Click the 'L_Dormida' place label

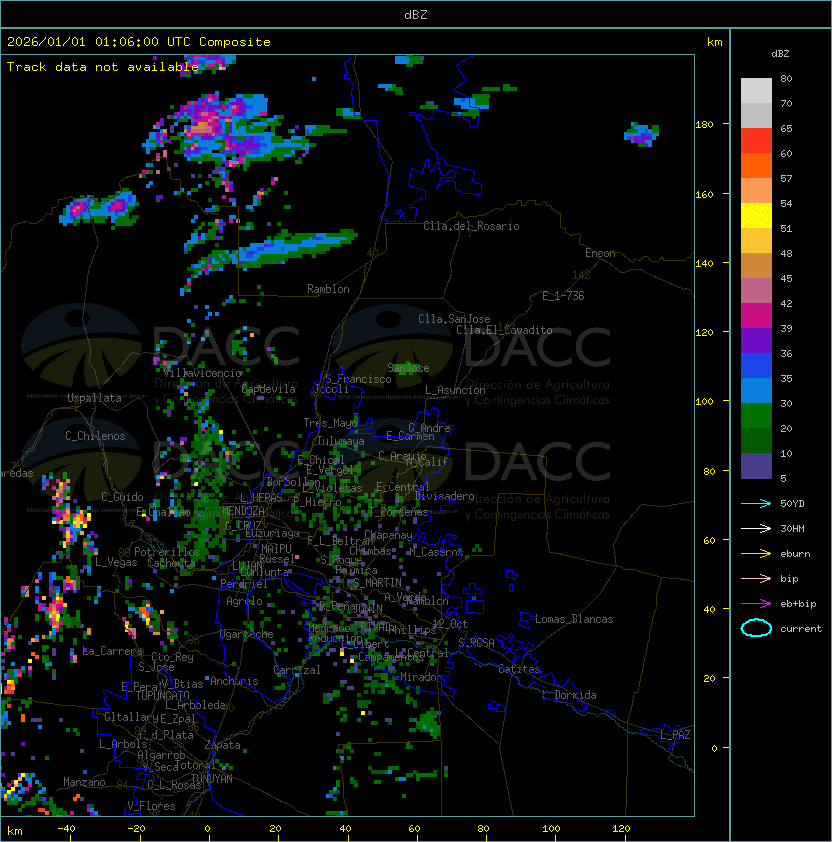[x=569, y=695]
